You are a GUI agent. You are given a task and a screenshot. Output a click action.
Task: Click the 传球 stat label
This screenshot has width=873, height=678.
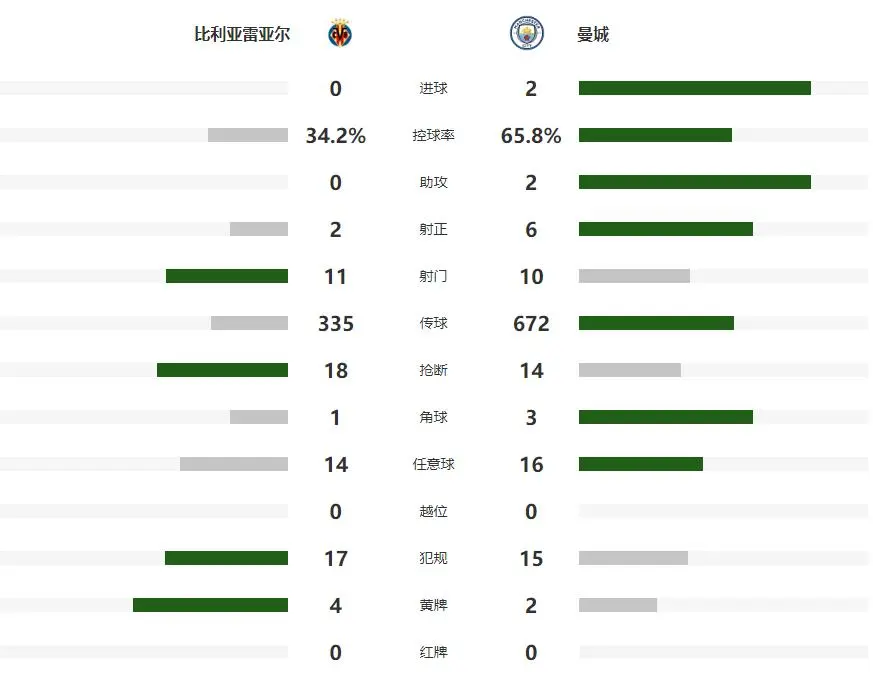(433, 323)
